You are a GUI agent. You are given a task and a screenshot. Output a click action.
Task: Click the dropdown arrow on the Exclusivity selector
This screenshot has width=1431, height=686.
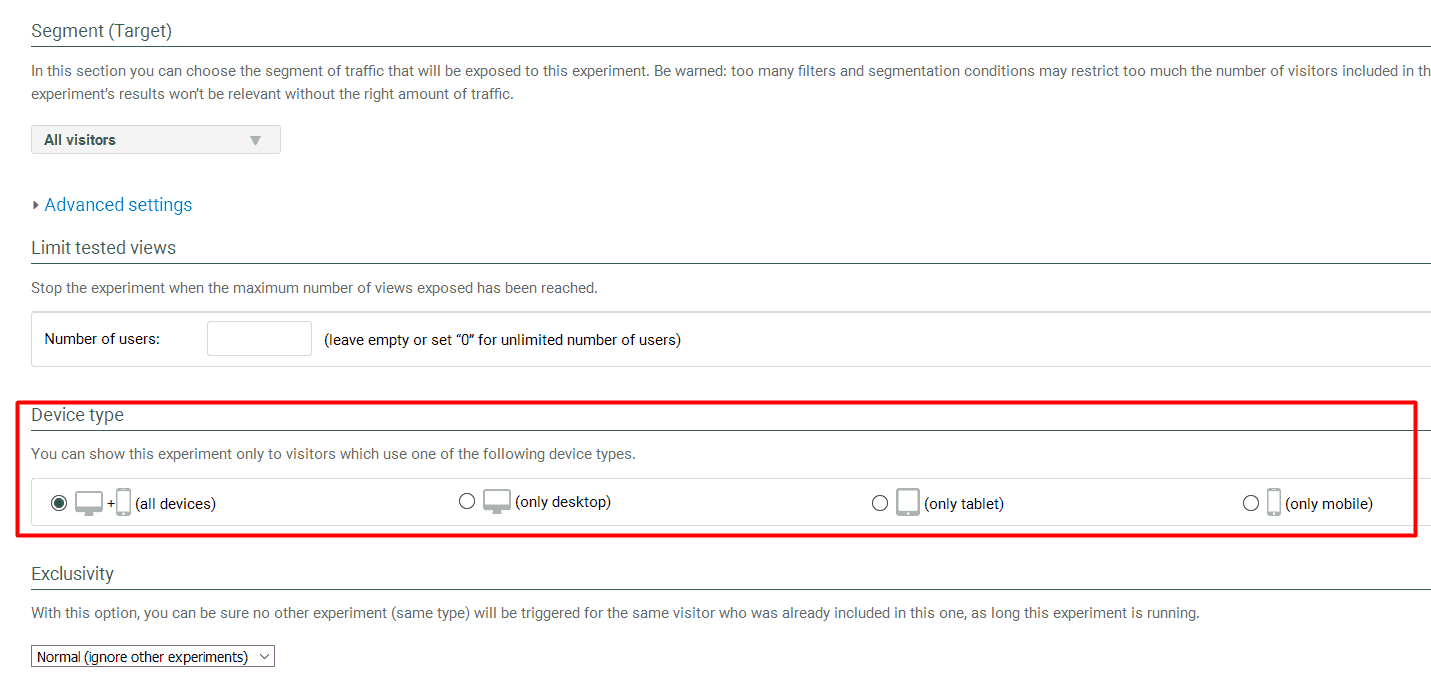[264, 656]
